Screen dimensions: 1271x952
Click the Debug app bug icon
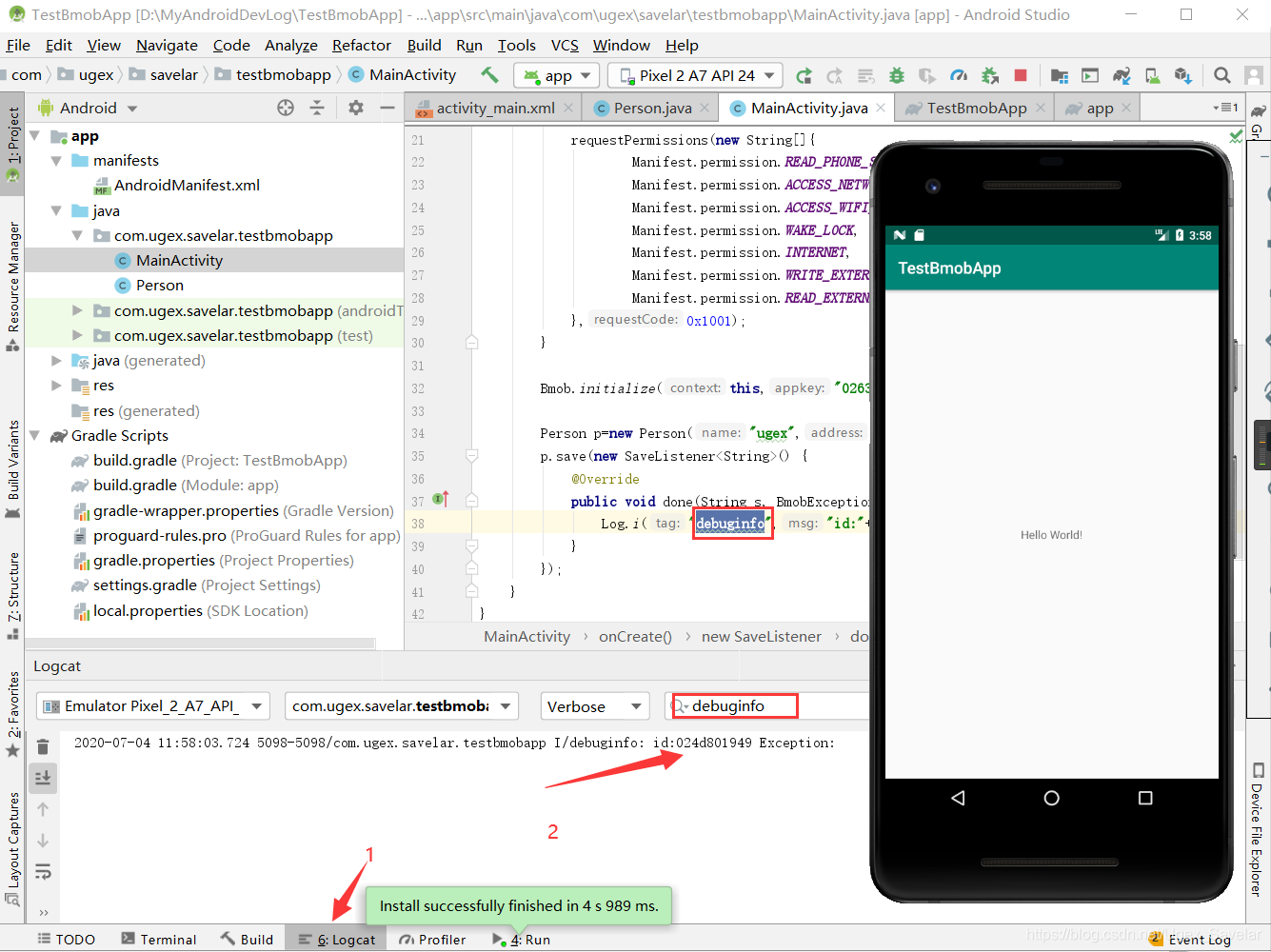pyautogui.click(x=897, y=75)
